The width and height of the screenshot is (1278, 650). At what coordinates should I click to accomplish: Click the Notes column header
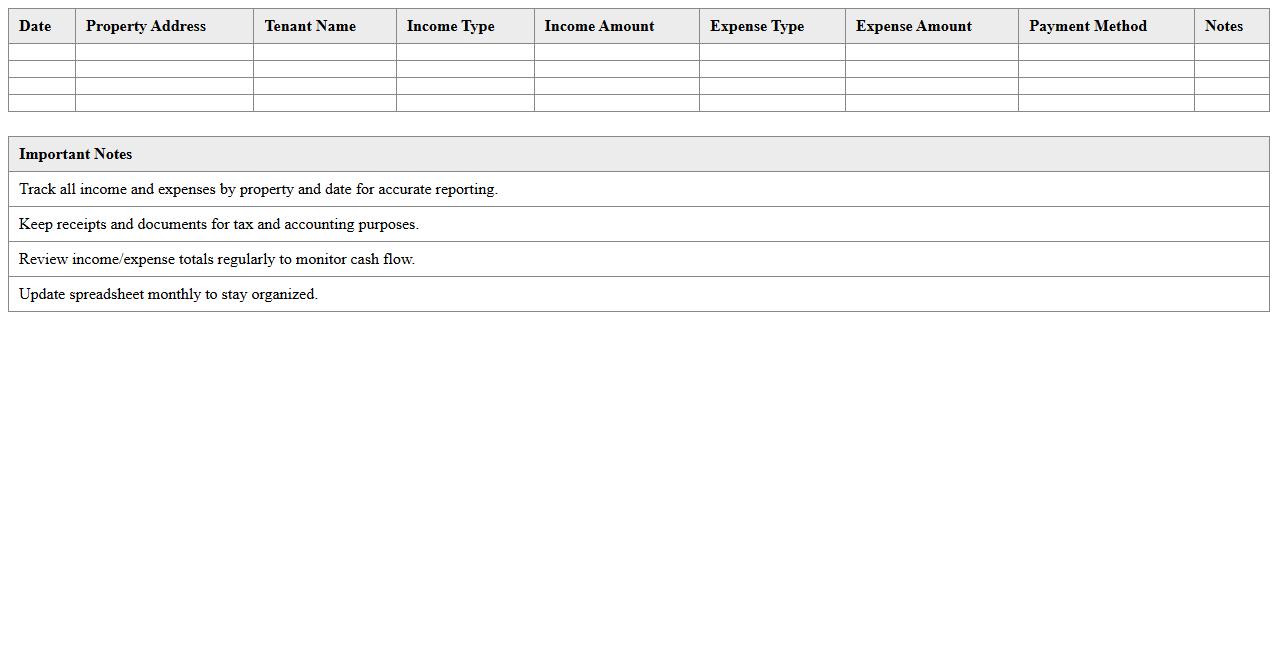1224,26
